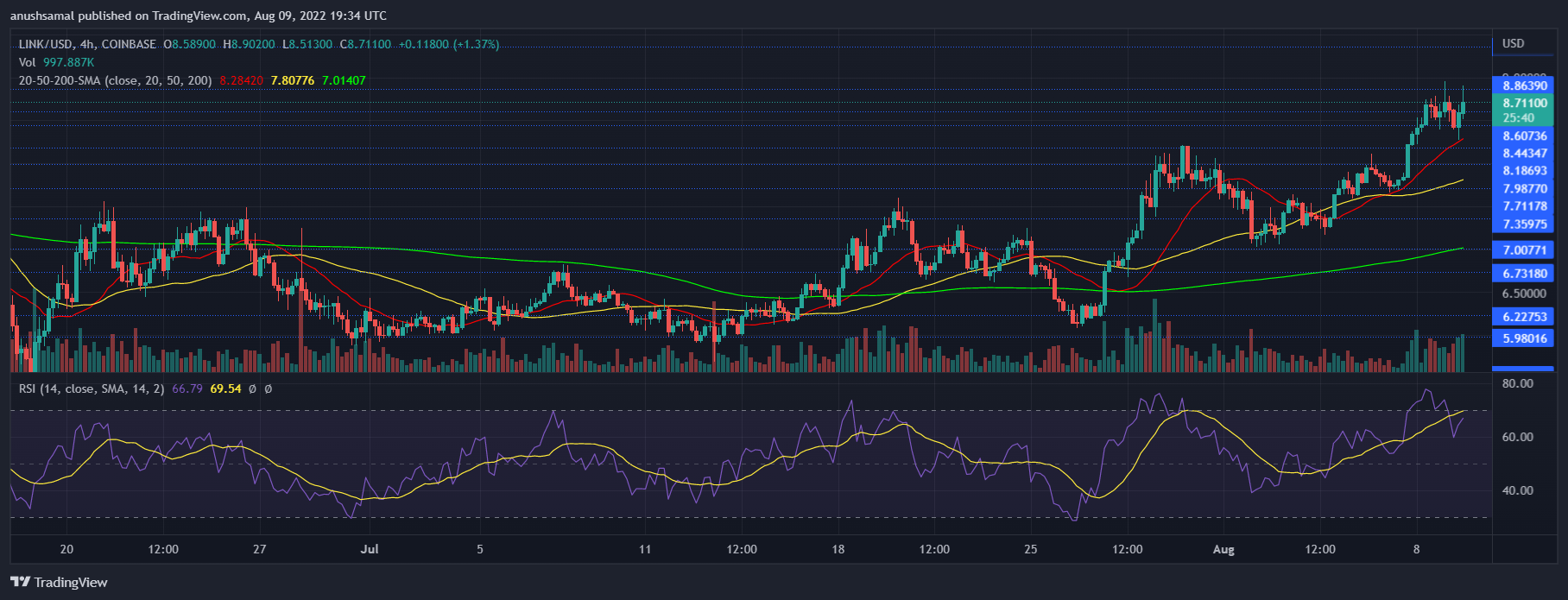Click the 8 date label on time axis

(x=1416, y=549)
